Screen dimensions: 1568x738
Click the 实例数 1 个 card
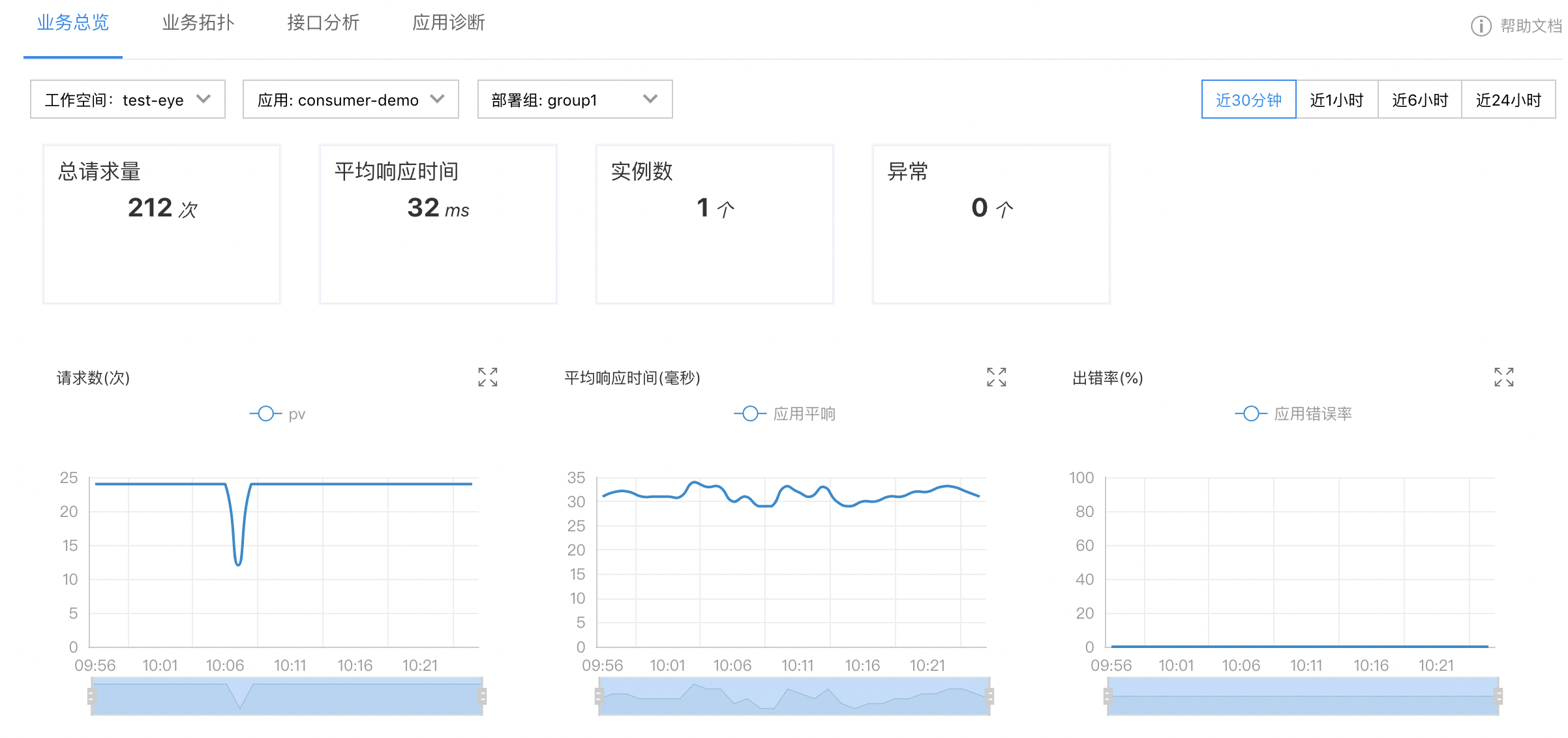coord(715,224)
